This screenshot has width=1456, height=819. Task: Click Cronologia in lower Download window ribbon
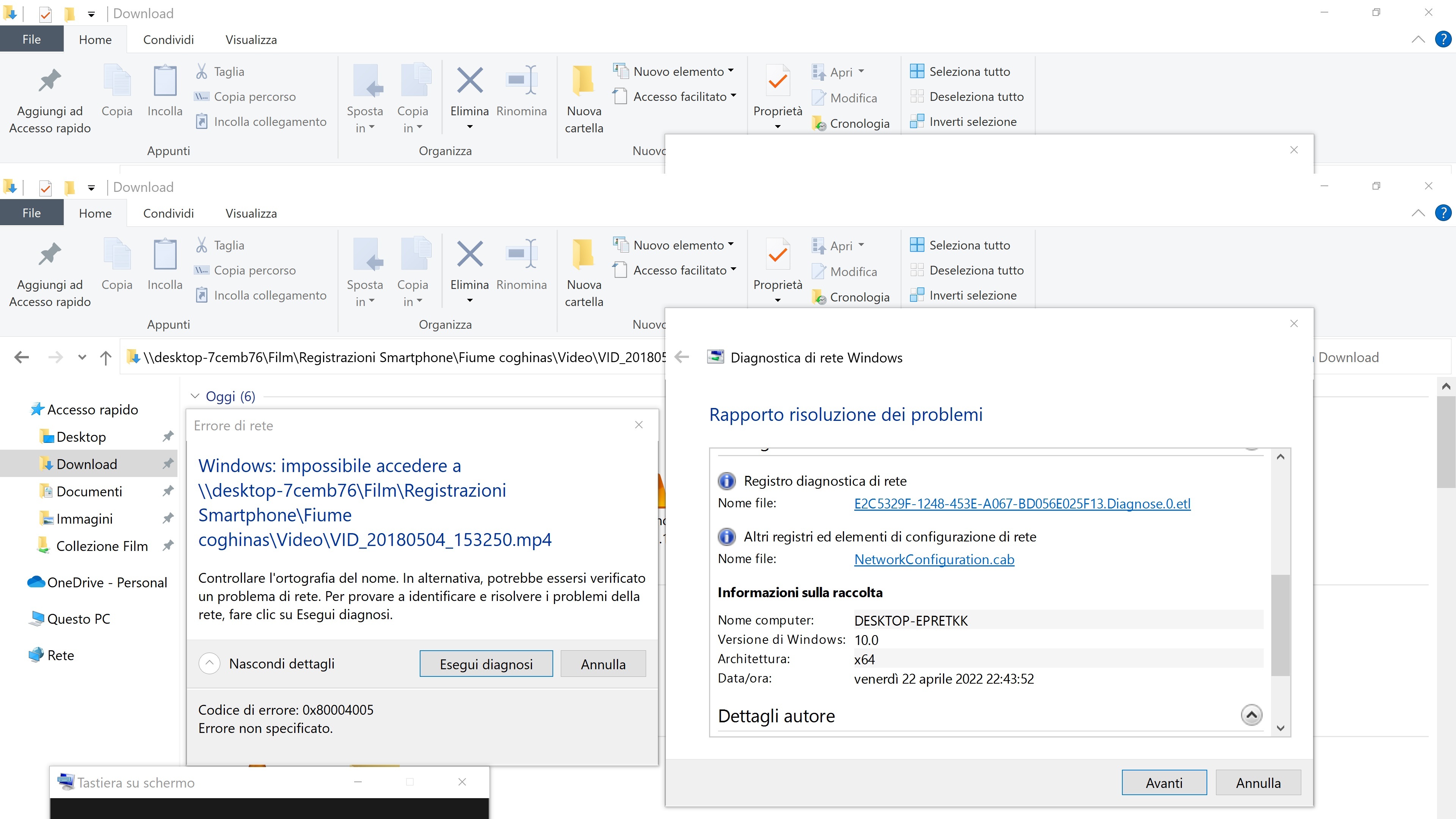click(851, 297)
